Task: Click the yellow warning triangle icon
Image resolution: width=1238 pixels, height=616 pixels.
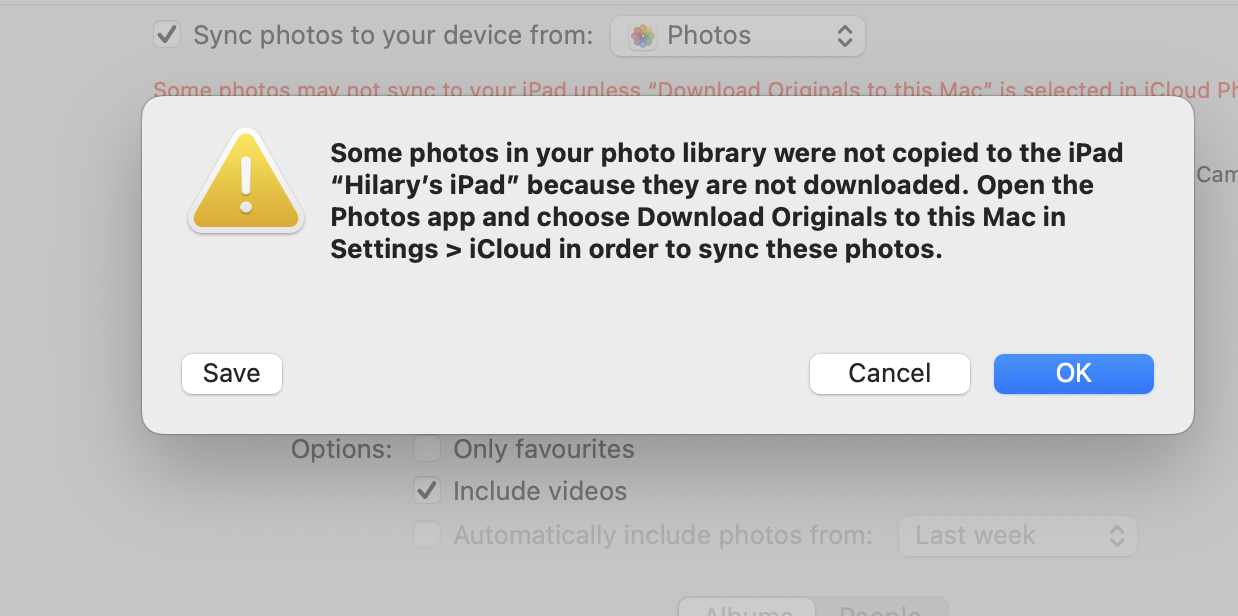Action: [x=245, y=182]
